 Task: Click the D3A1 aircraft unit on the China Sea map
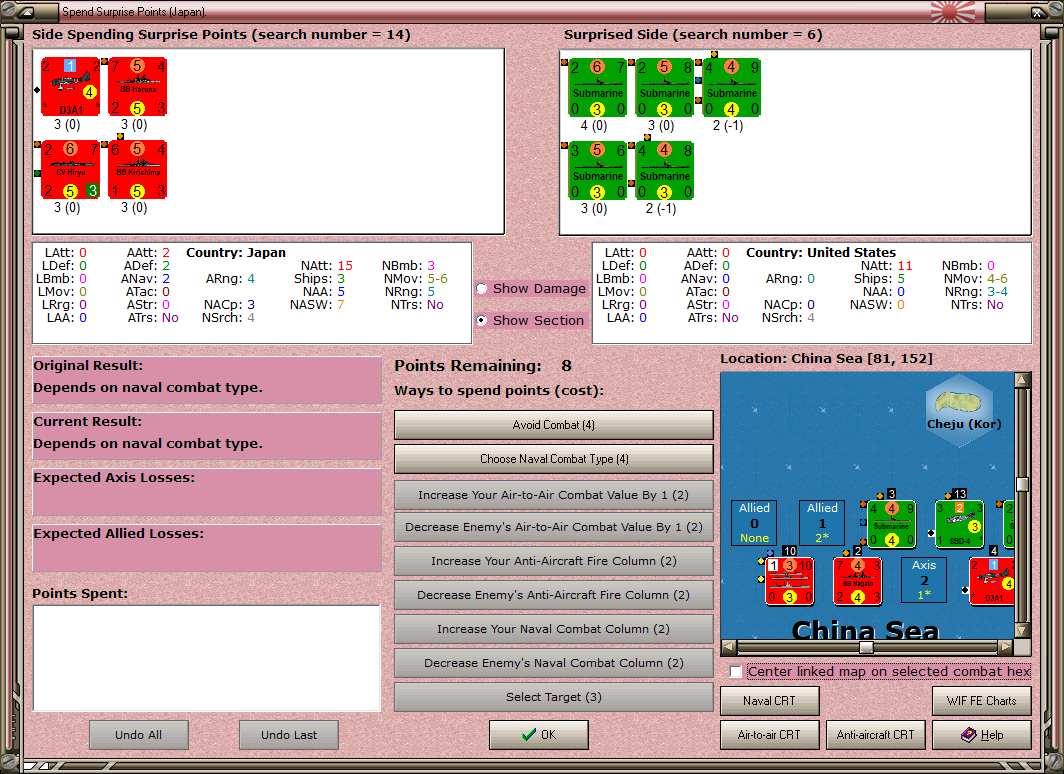[992, 581]
